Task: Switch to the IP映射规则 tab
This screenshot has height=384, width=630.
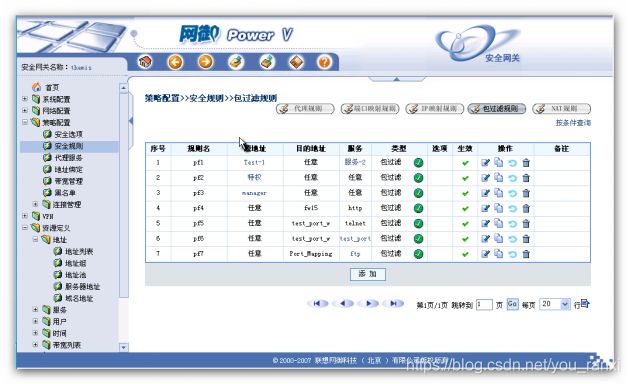Action: click(435, 108)
